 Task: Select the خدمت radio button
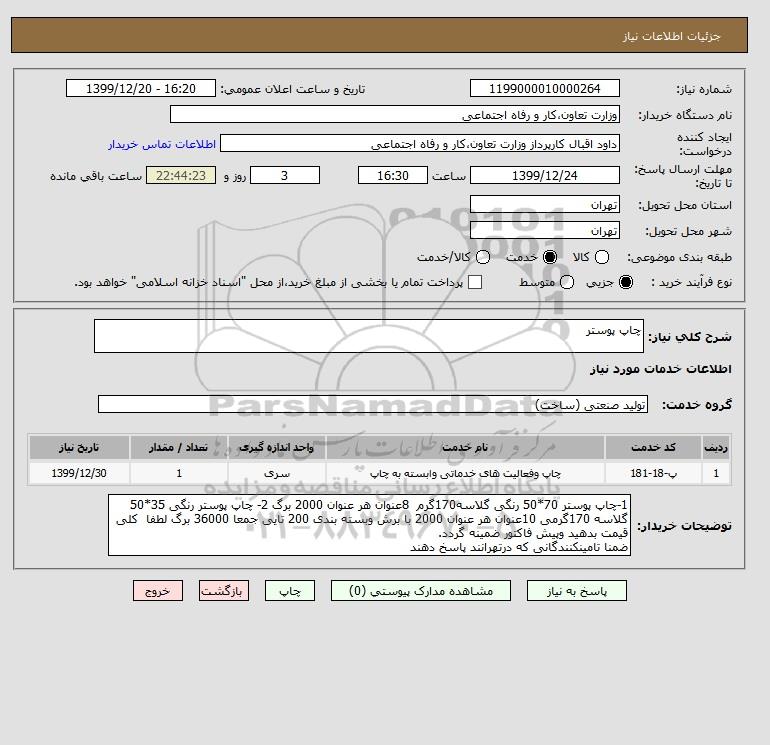pos(550,257)
